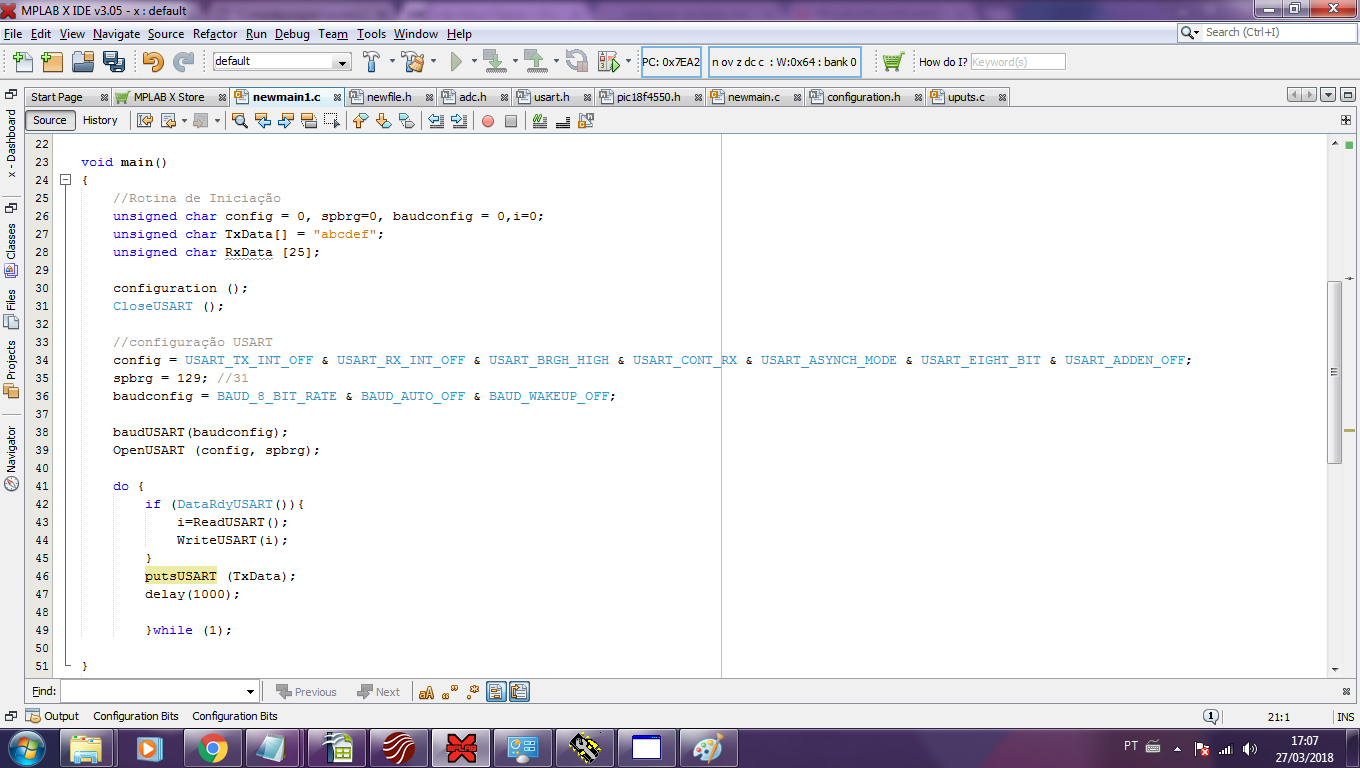1360x768 pixels.
Task: Click the New File toolbar icon
Action: pos(23,61)
